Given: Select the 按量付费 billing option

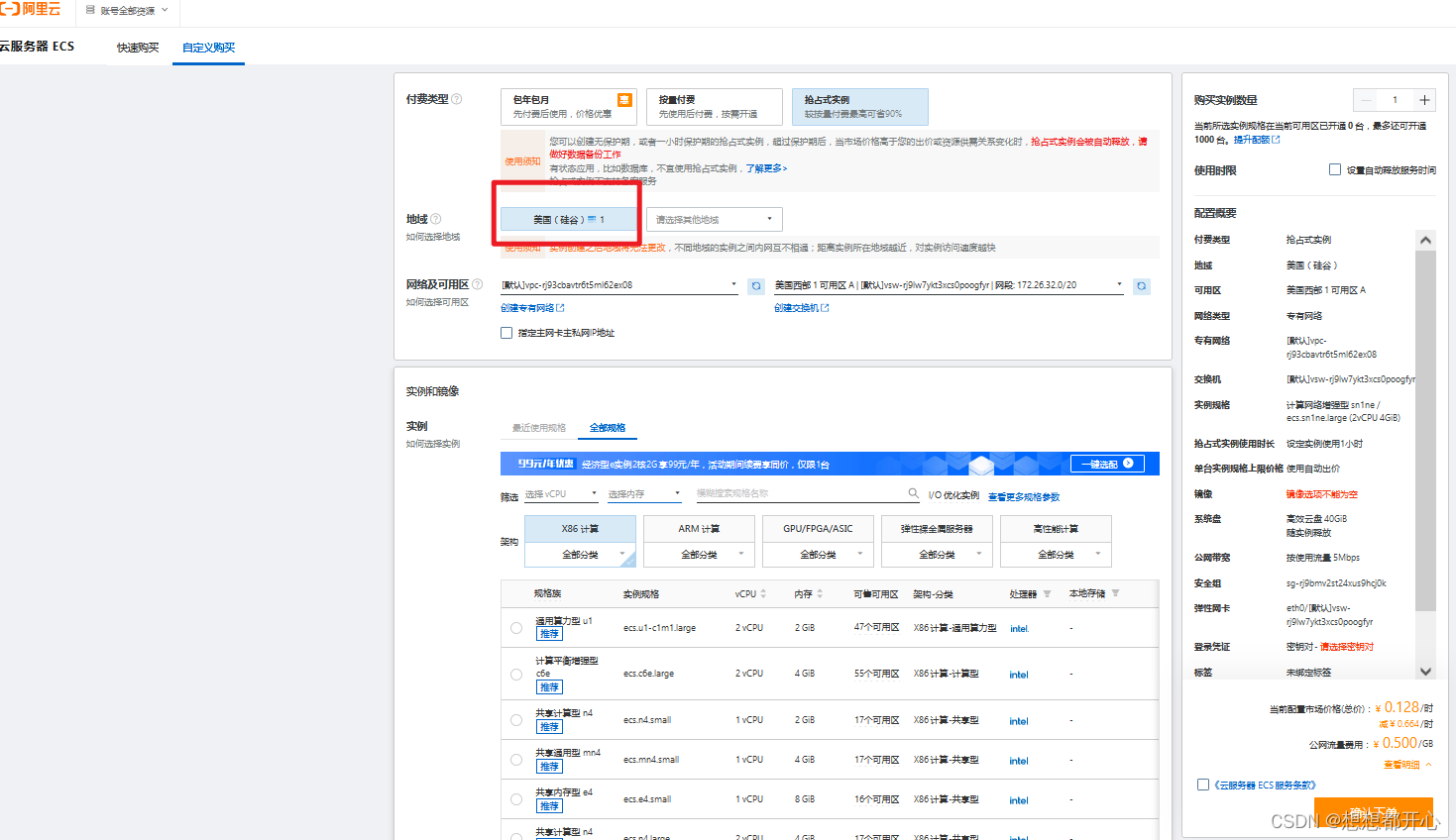Looking at the screenshot, I should coord(714,106).
